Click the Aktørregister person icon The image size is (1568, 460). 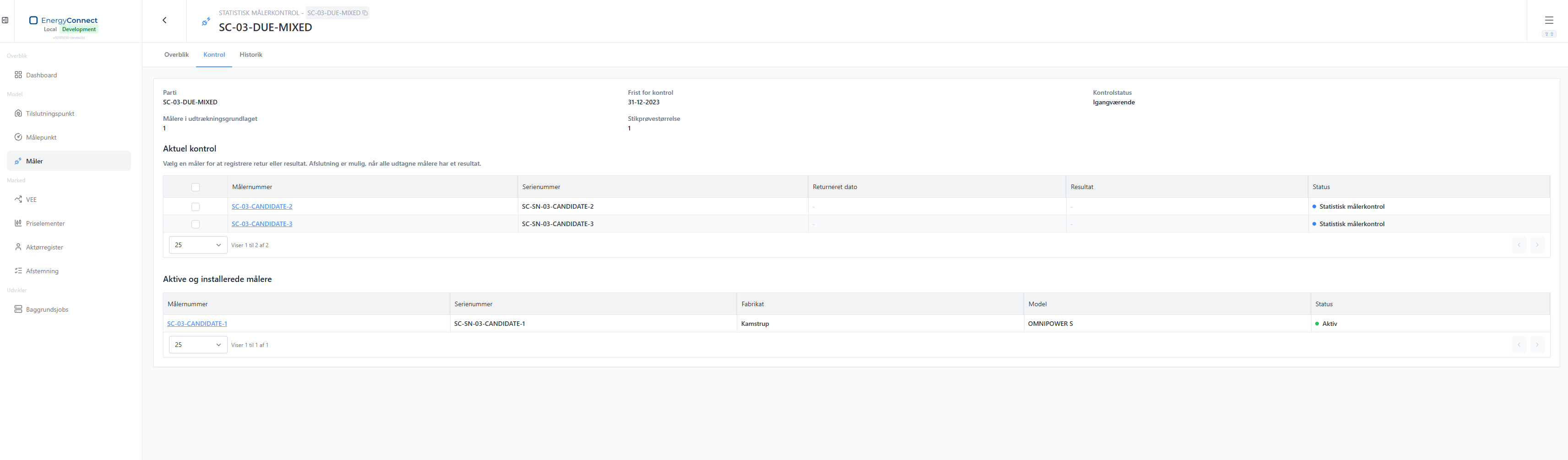pyautogui.click(x=18, y=247)
